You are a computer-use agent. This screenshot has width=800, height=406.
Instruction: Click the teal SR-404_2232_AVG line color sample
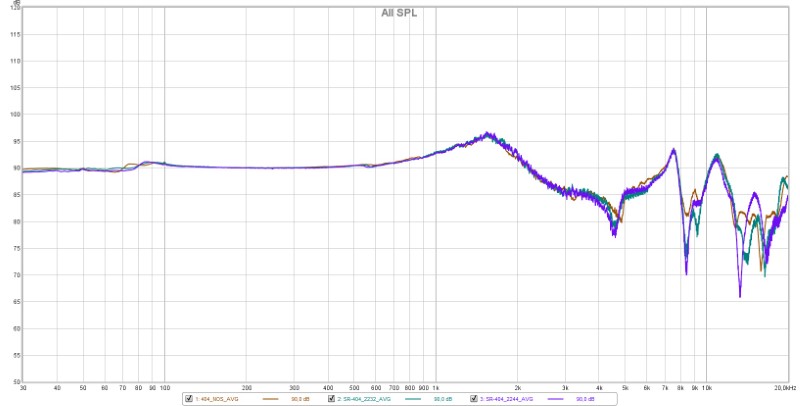(414, 398)
